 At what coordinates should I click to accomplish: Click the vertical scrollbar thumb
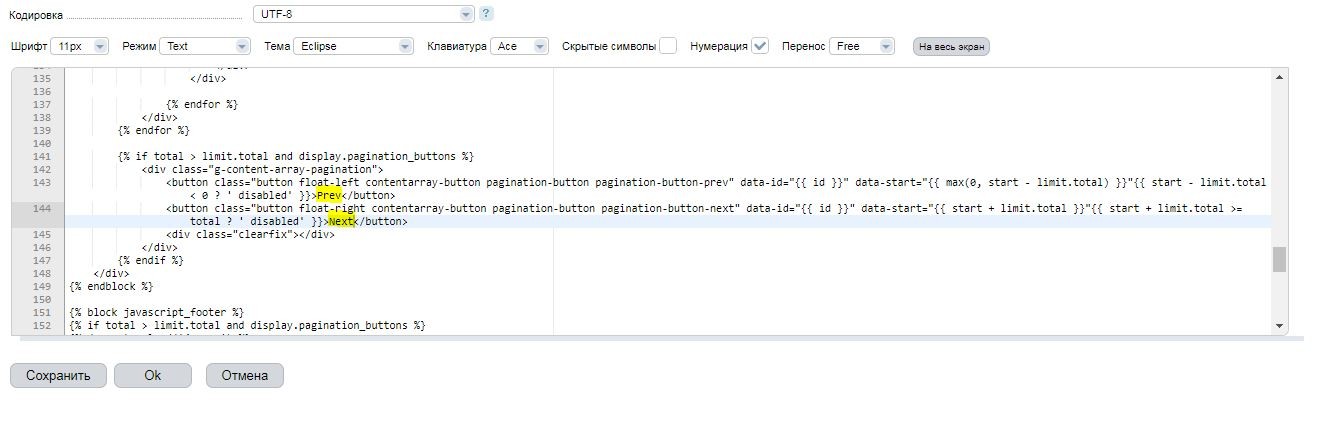[1279, 260]
